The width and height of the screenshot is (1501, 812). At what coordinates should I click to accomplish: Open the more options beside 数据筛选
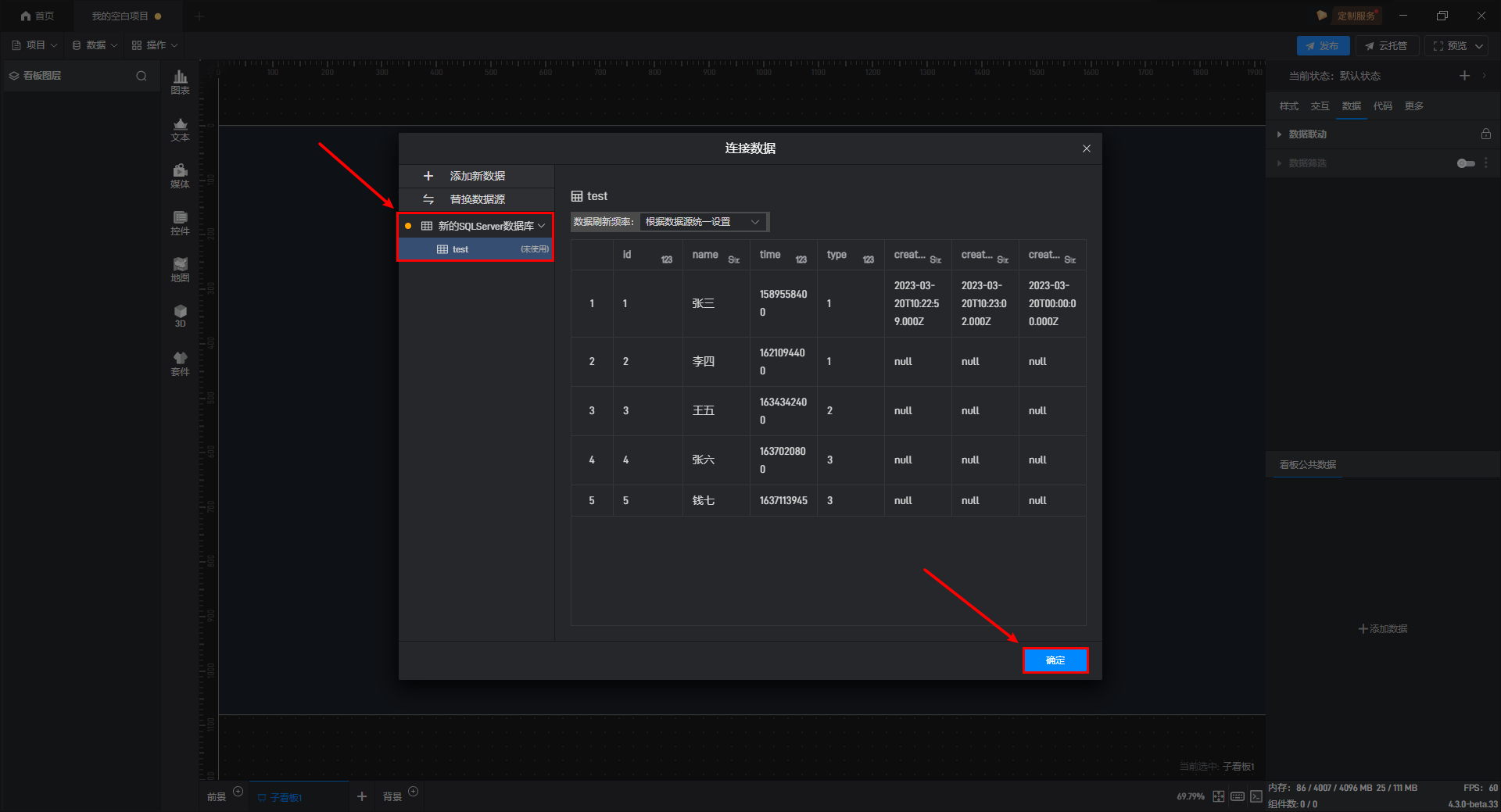coord(1486,163)
